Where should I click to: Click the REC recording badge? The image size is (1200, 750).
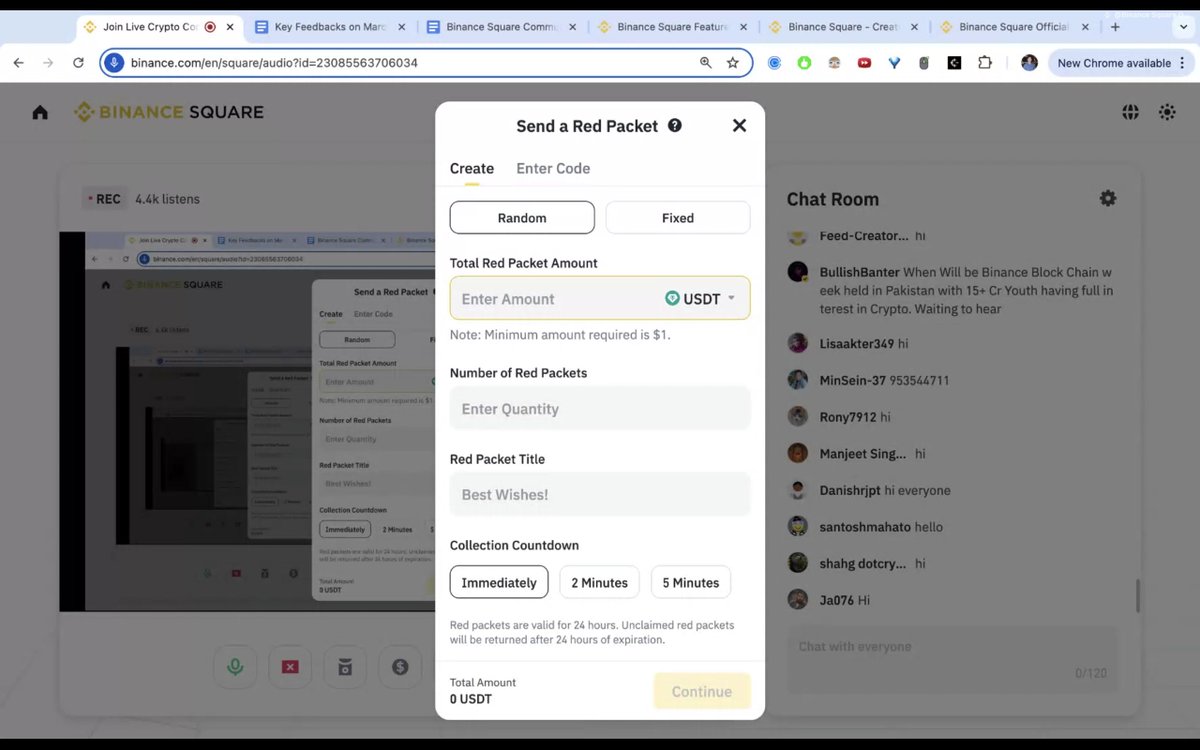(x=104, y=199)
